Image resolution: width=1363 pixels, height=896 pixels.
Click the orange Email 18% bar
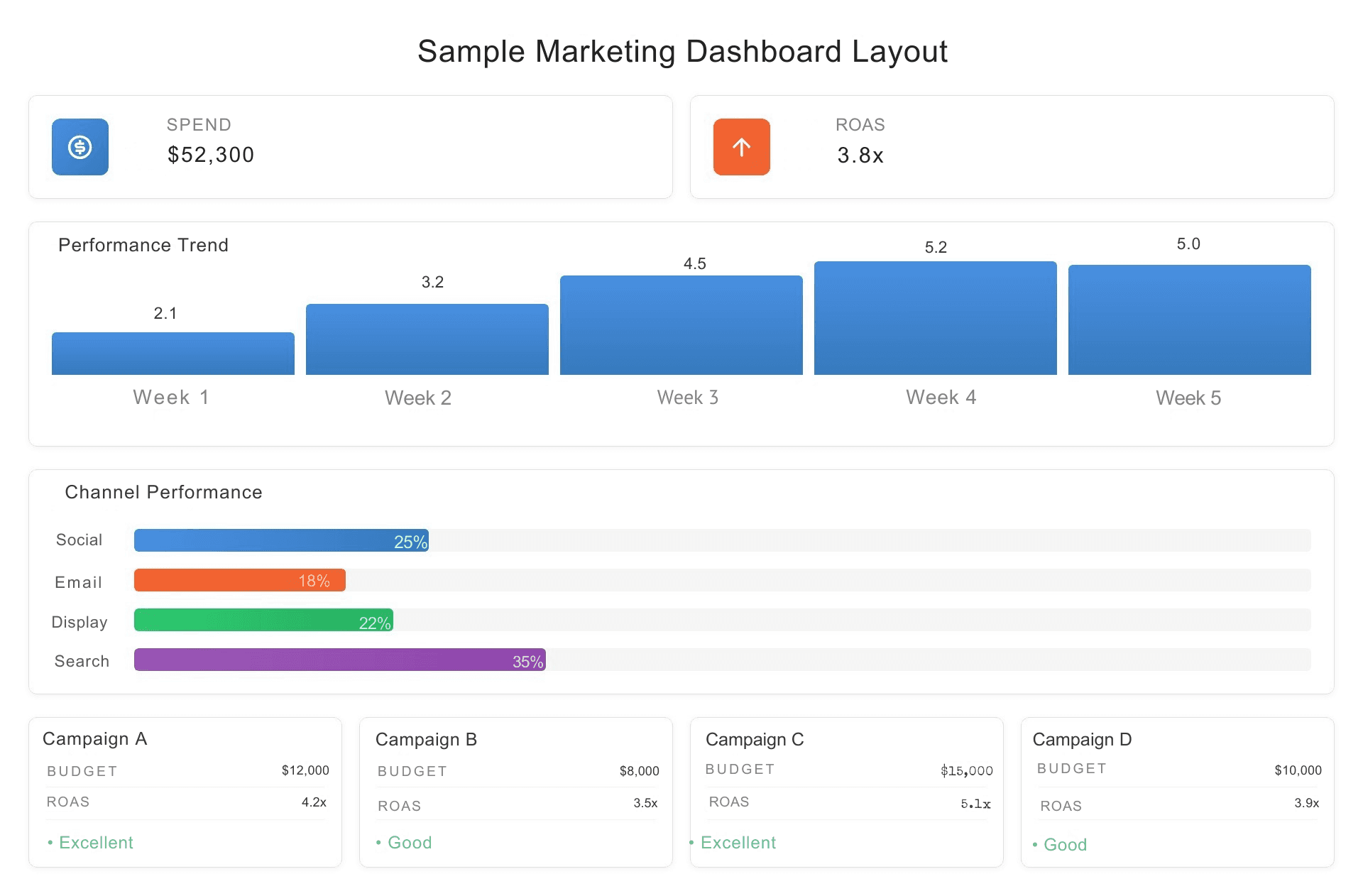point(239,580)
